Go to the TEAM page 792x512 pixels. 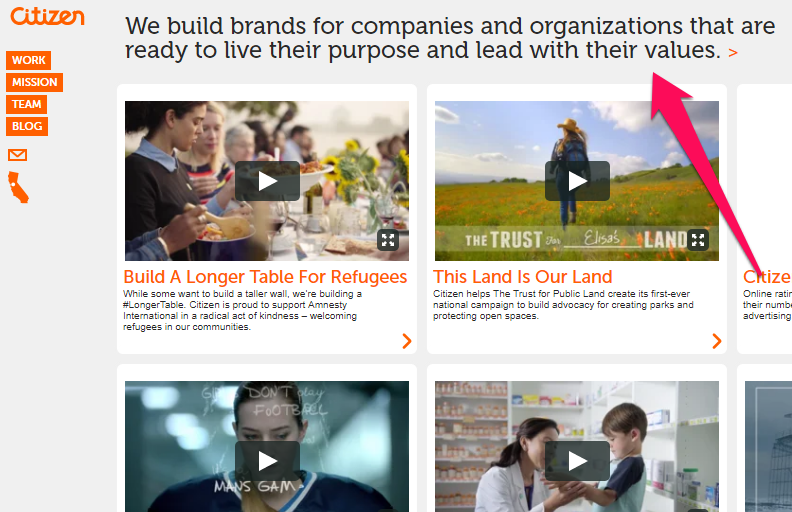[x=27, y=105]
